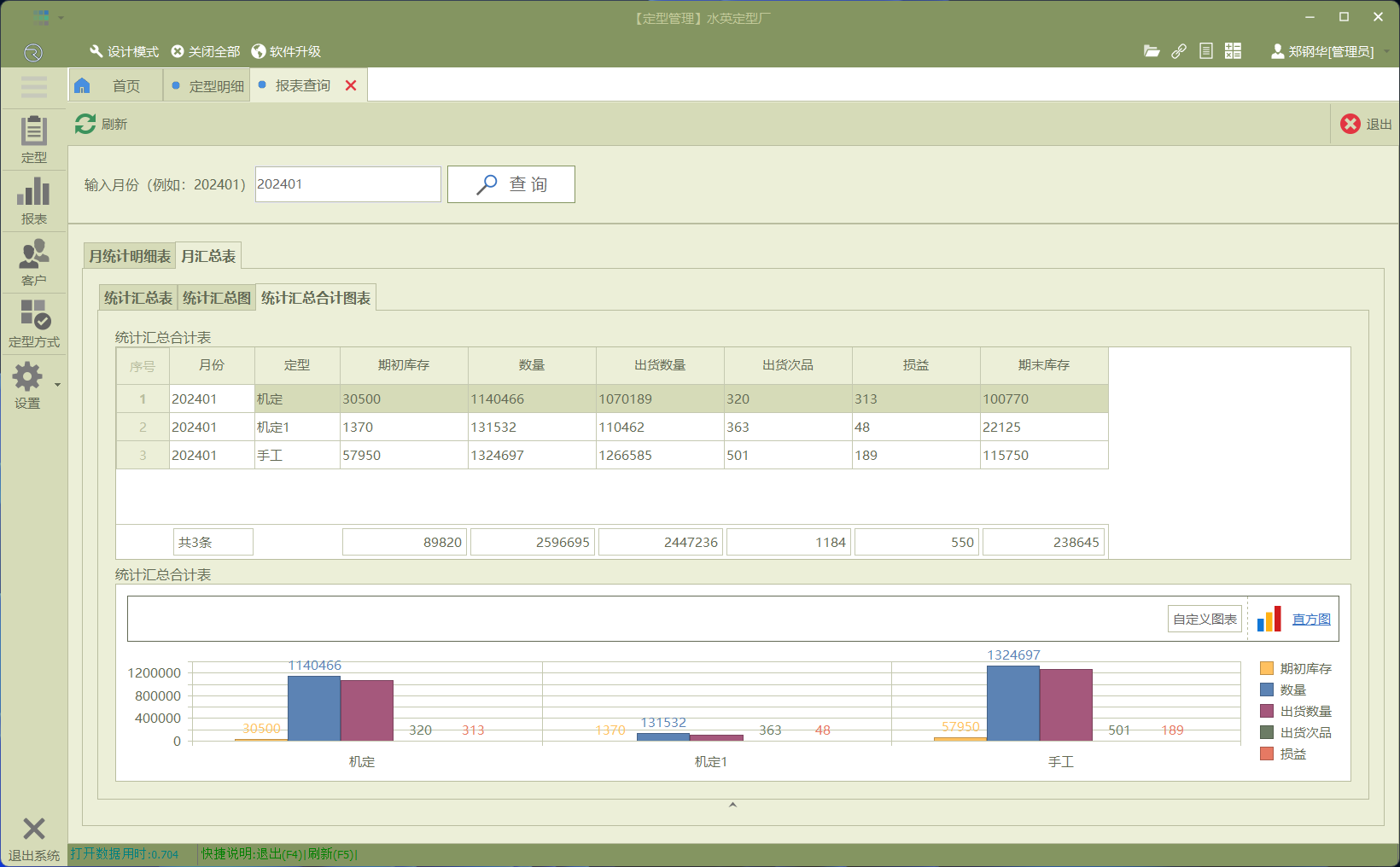Click the blue 机定 数量 bar
Viewport: 1400px width, 867px height.
tap(314, 708)
